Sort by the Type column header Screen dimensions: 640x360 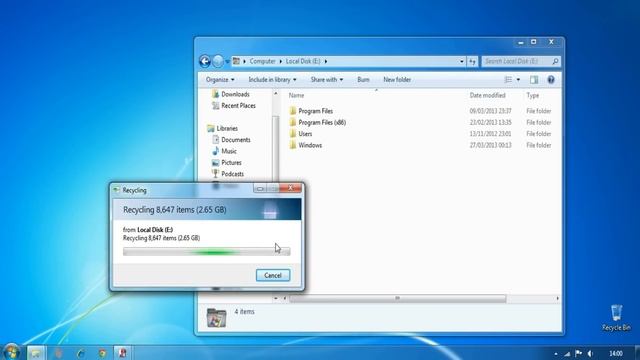(533, 95)
